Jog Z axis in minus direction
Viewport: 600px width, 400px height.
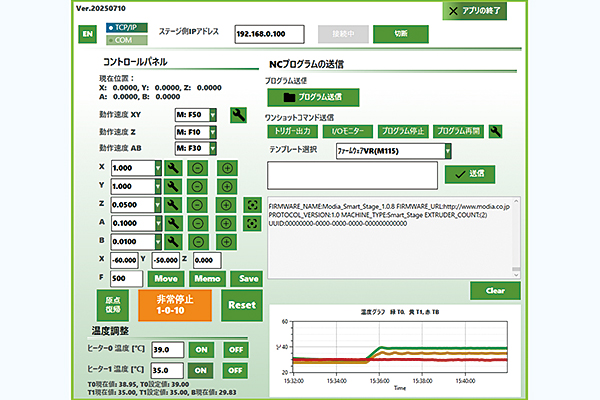point(197,205)
